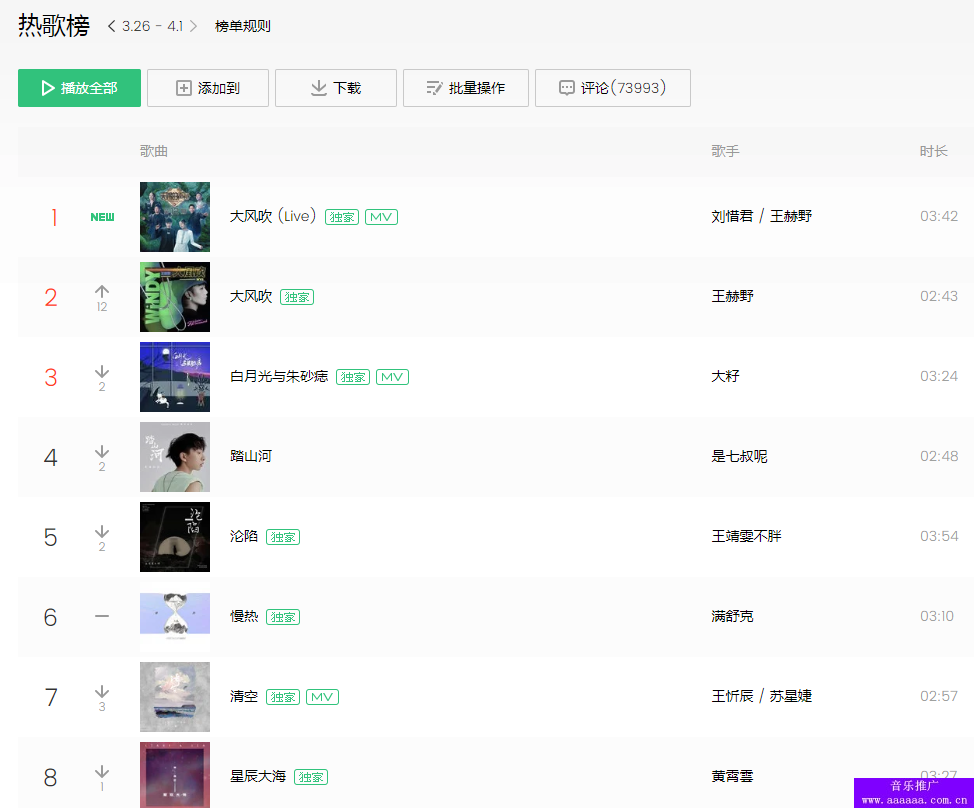Image resolution: width=974 pixels, height=808 pixels.
Task: Open album cover of 大风吹 (Live)
Action: tap(175, 217)
